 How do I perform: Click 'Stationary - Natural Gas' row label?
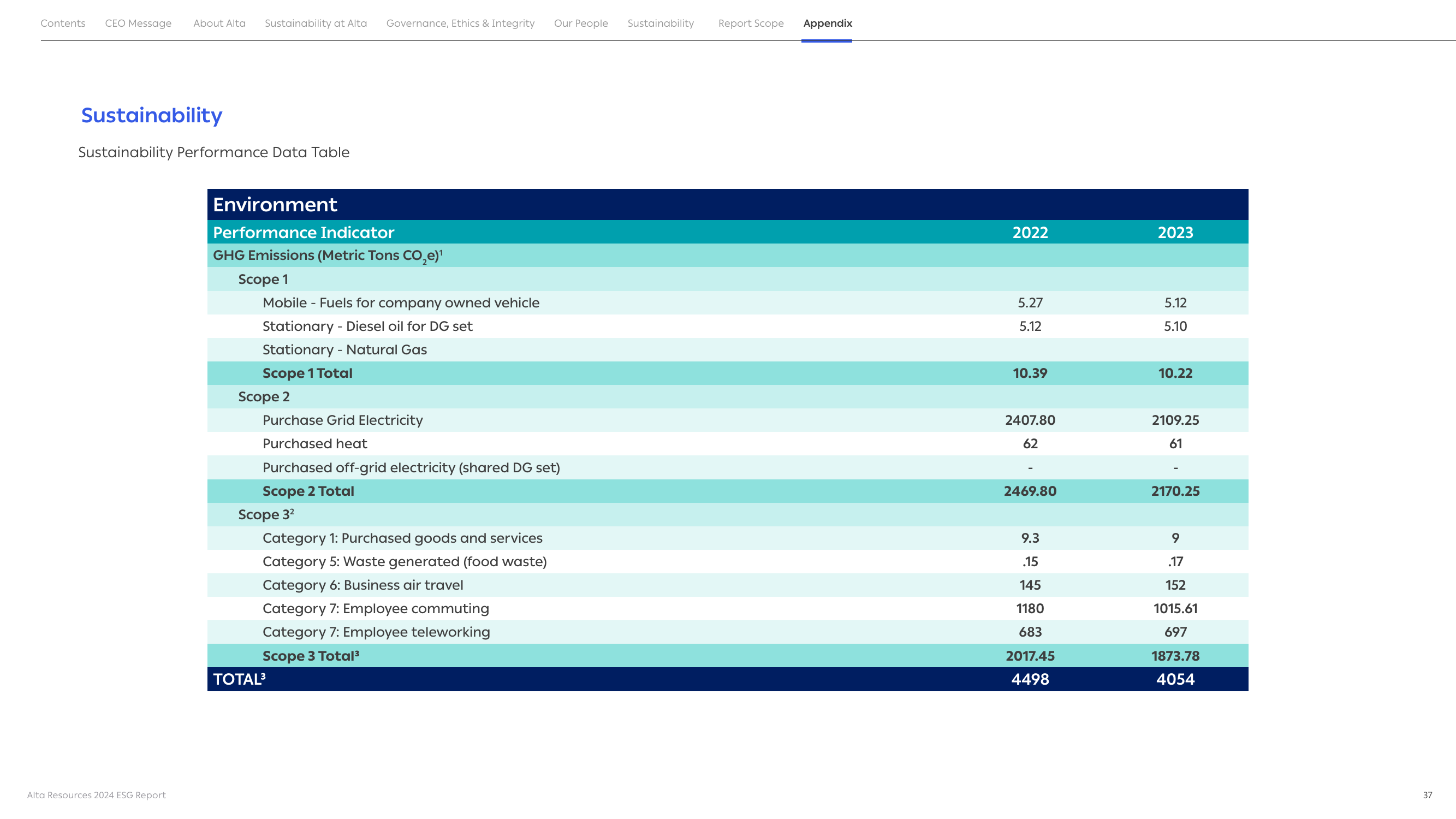coord(345,350)
